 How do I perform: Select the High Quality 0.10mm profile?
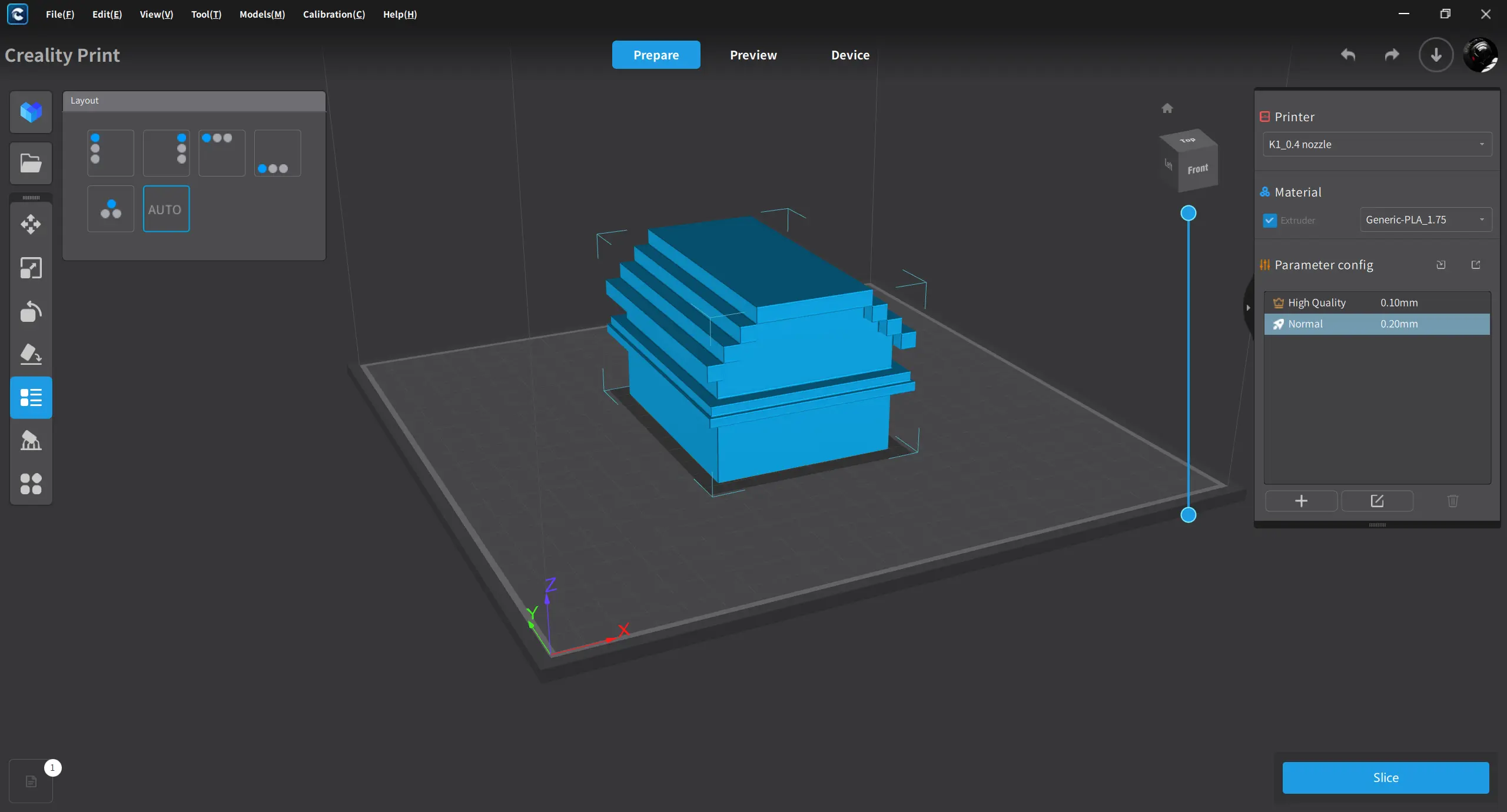[1377, 302]
